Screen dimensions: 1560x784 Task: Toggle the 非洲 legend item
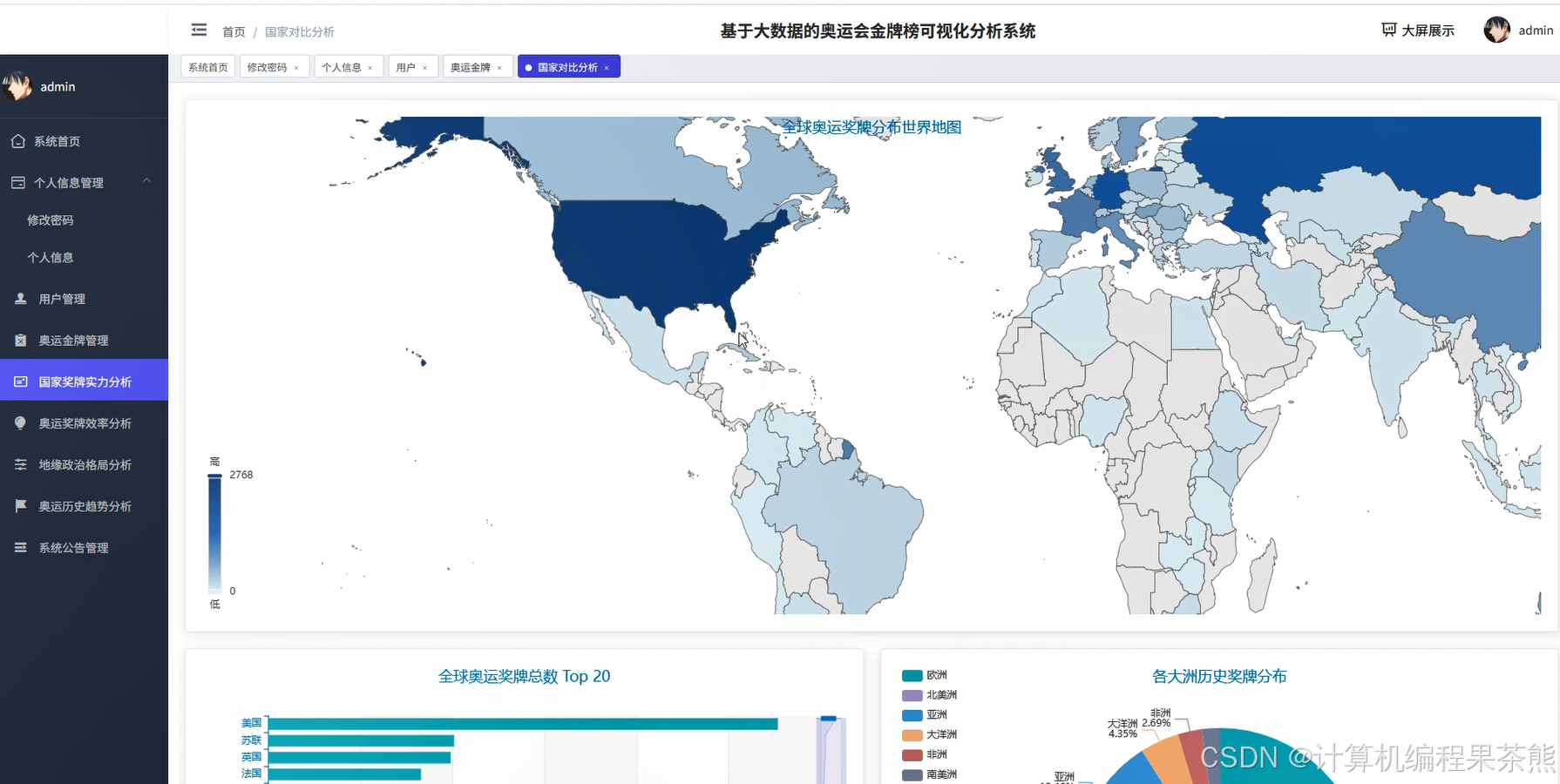925,754
